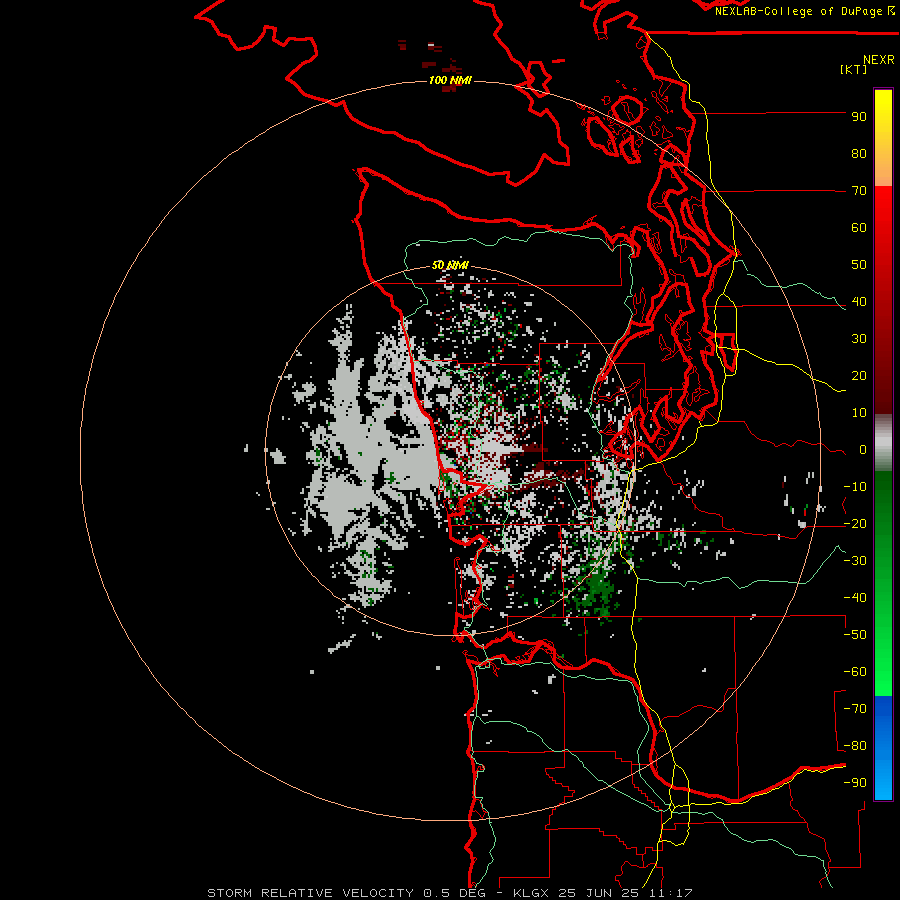Click the -10 value on the velocity scale
The height and width of the screenshot is (900, 900).
855,487
